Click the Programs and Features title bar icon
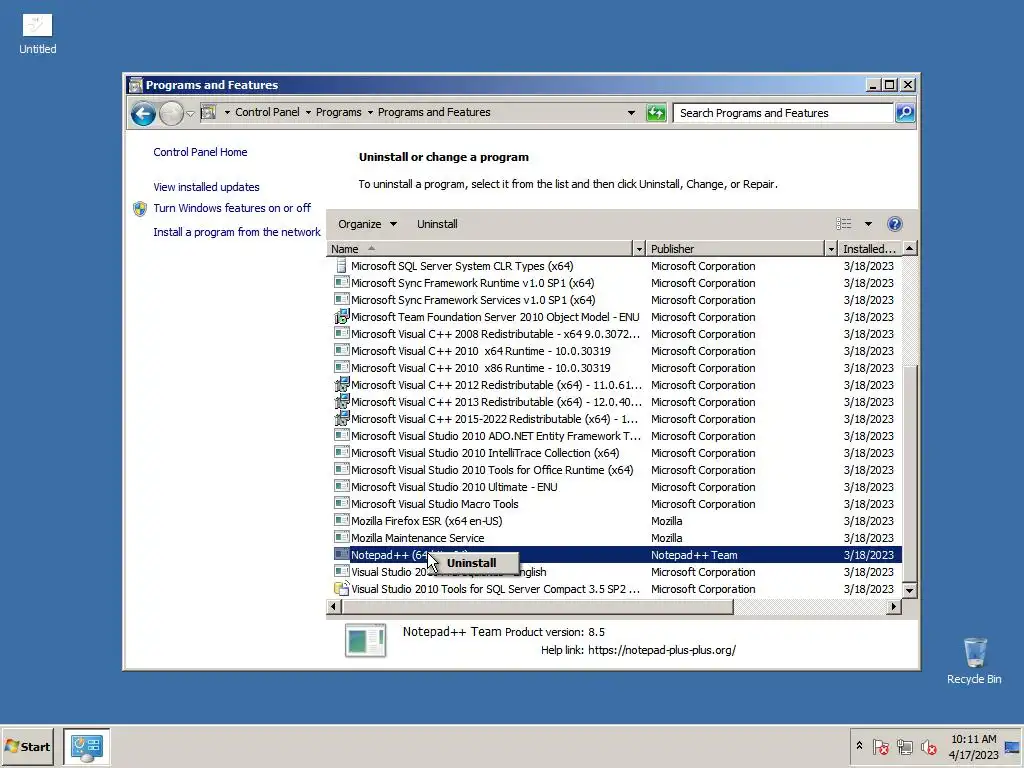The image size is (1024, 768). [x=135, y=85]
